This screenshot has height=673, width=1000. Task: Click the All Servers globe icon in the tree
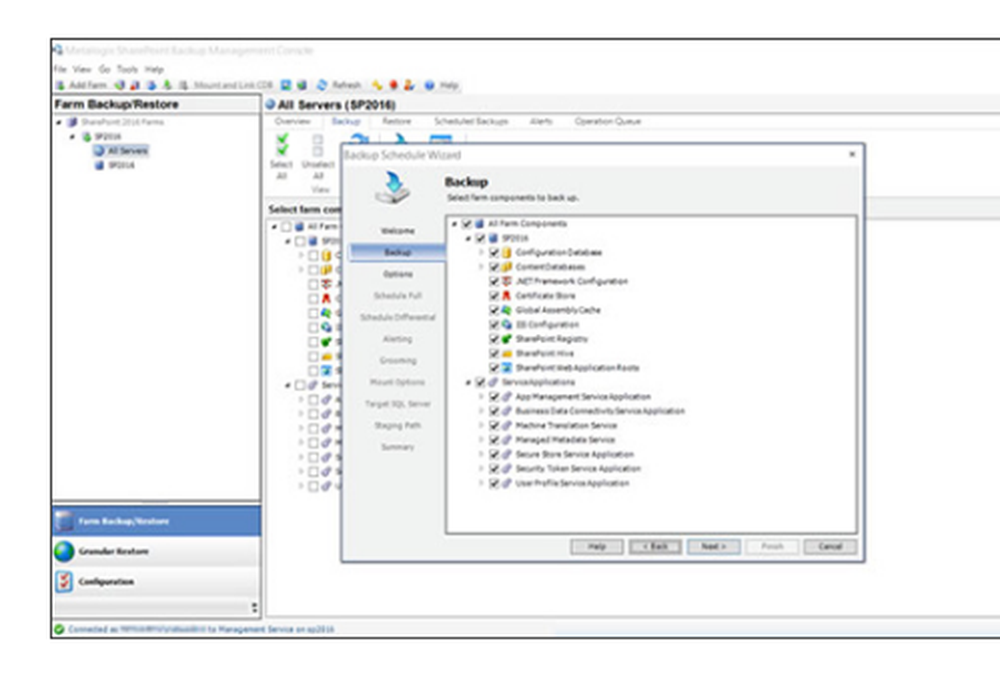click(99, 151)
